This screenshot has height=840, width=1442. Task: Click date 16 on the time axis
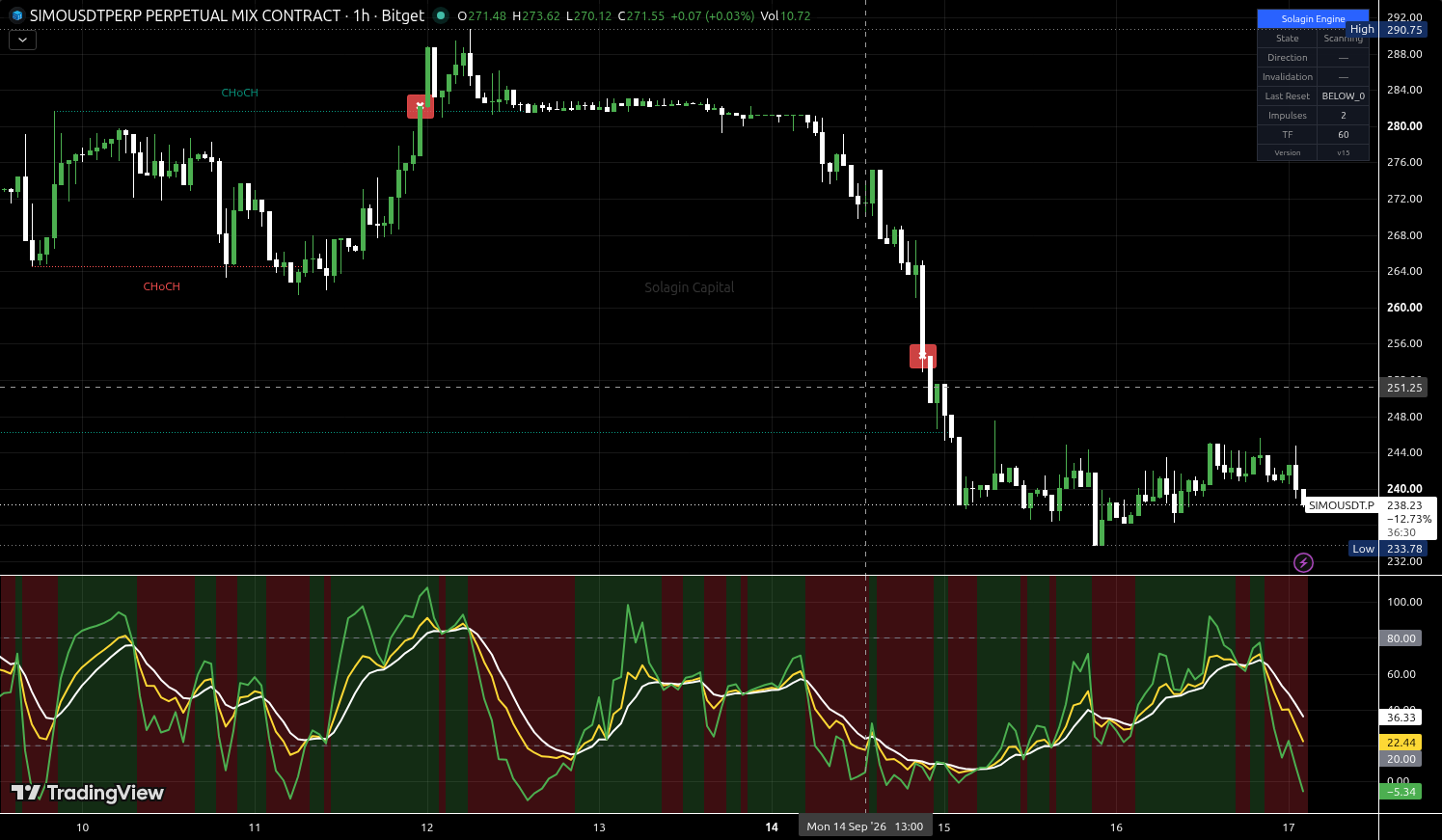coord(1116,827)
